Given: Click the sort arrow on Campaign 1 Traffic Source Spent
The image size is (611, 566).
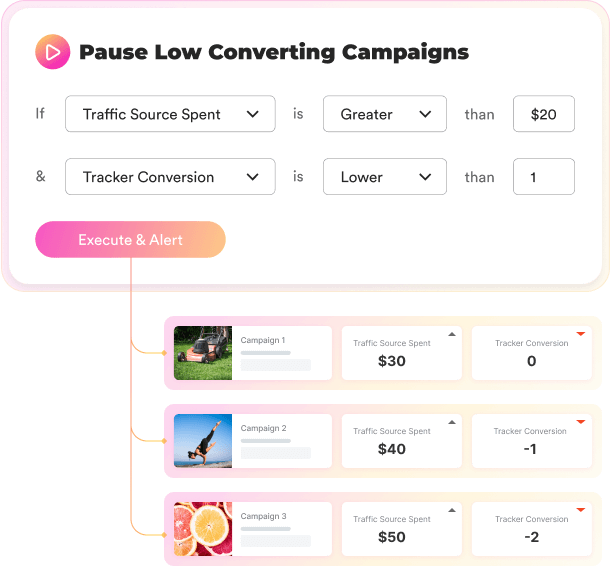Looking at the screenshot, I should (x=451, y=334).
